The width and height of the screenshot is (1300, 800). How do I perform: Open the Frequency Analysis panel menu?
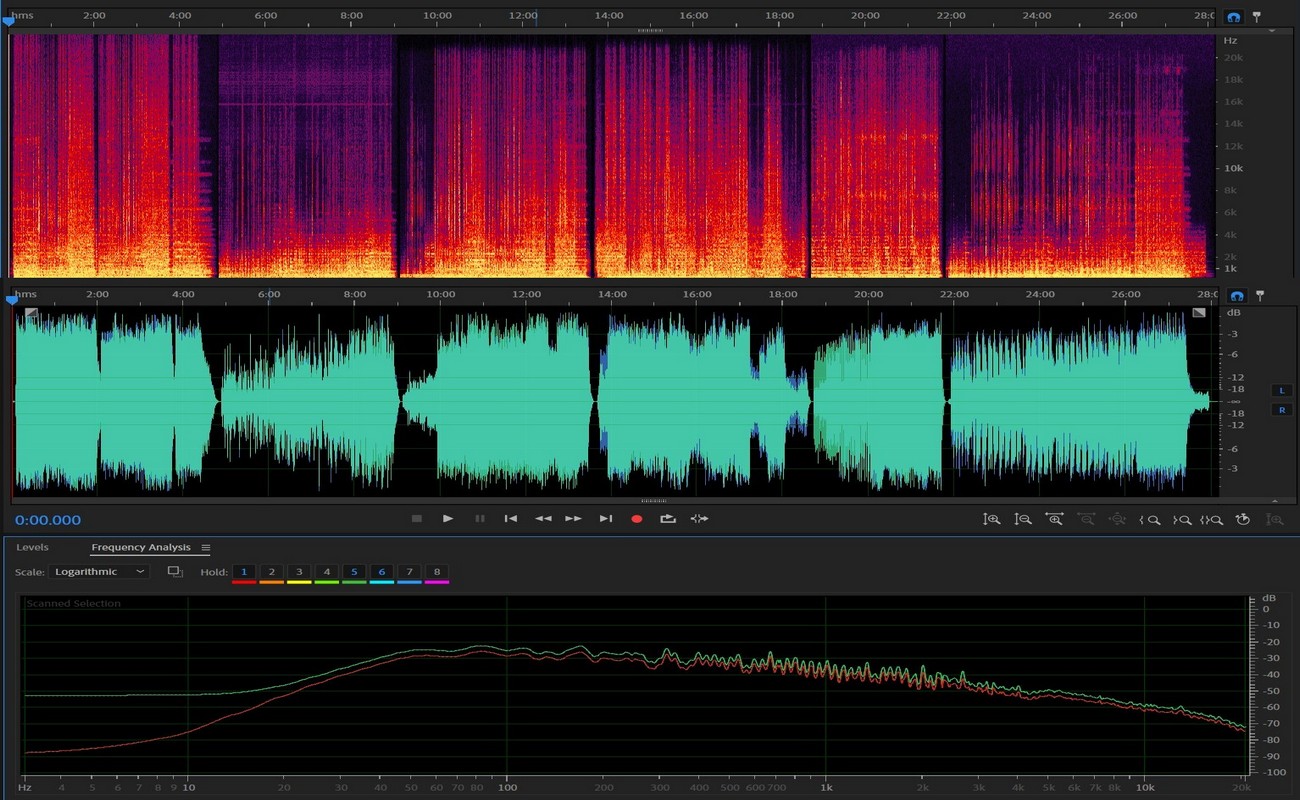206,548
